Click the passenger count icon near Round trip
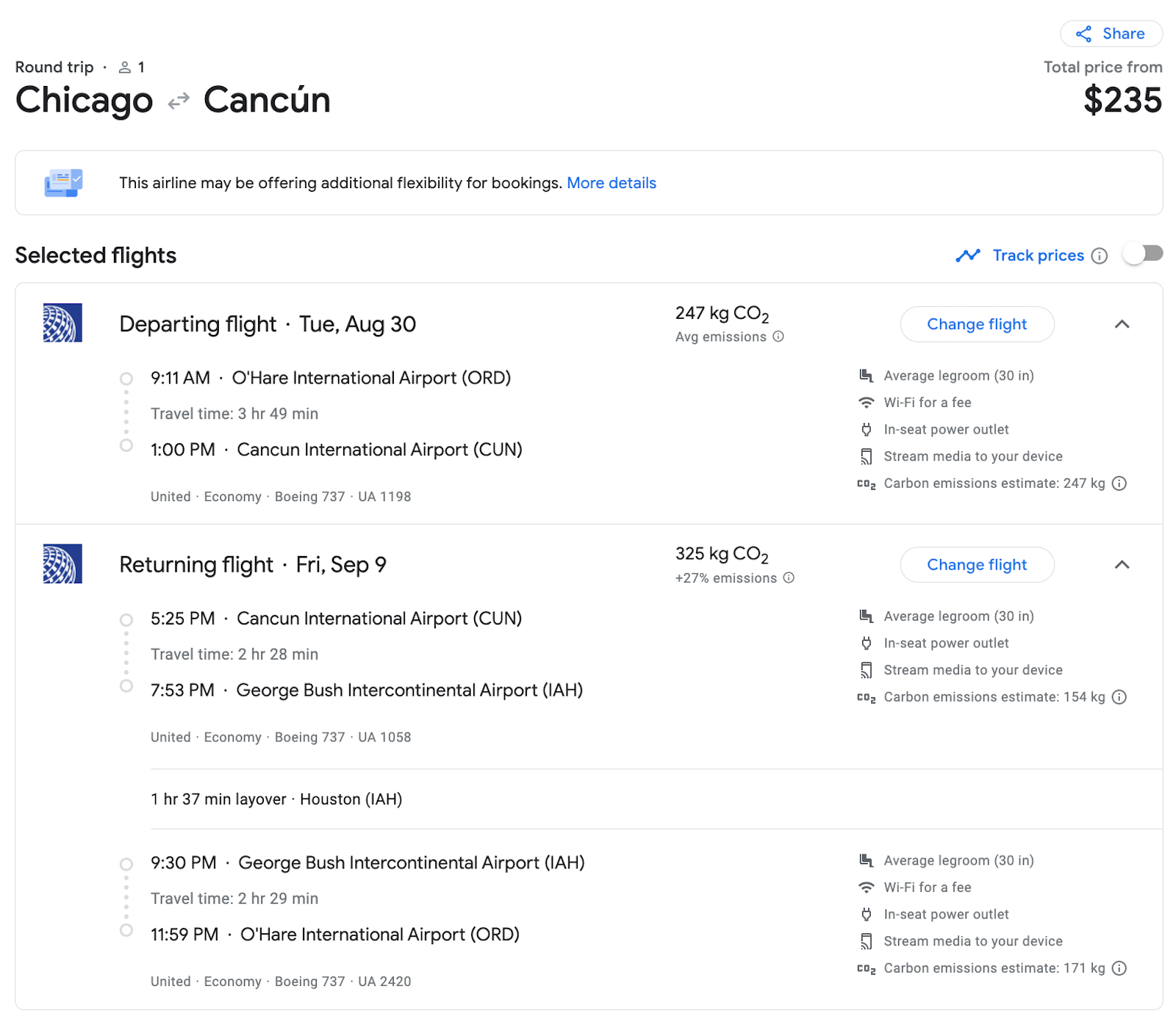 point(124,66)
